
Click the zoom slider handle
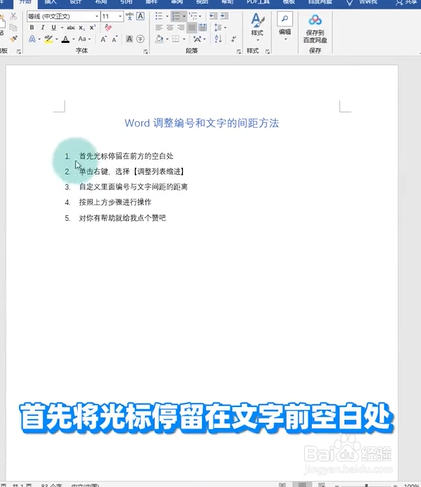coord(367,485)
